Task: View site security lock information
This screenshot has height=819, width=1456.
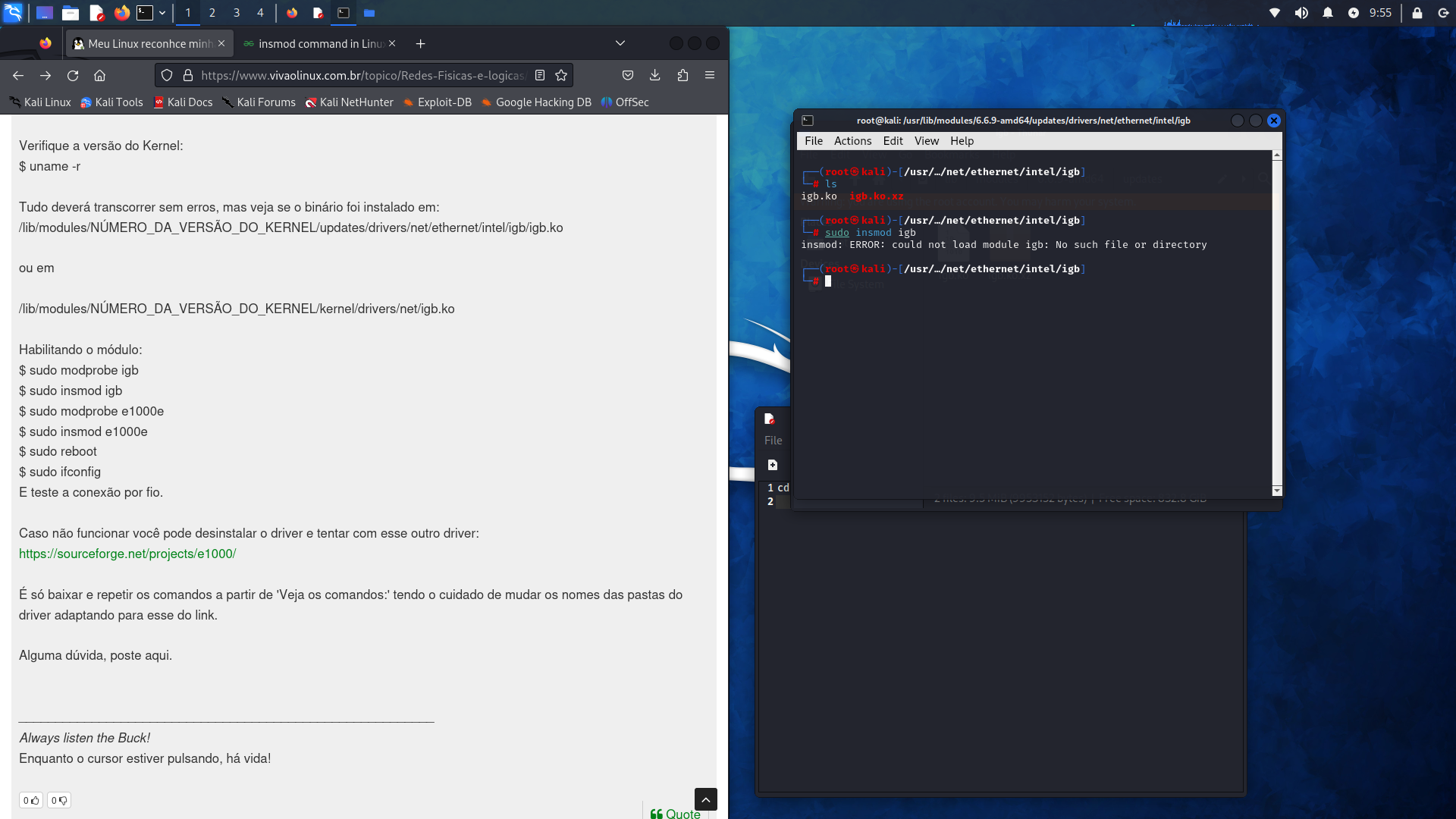Action: point(187,75)
